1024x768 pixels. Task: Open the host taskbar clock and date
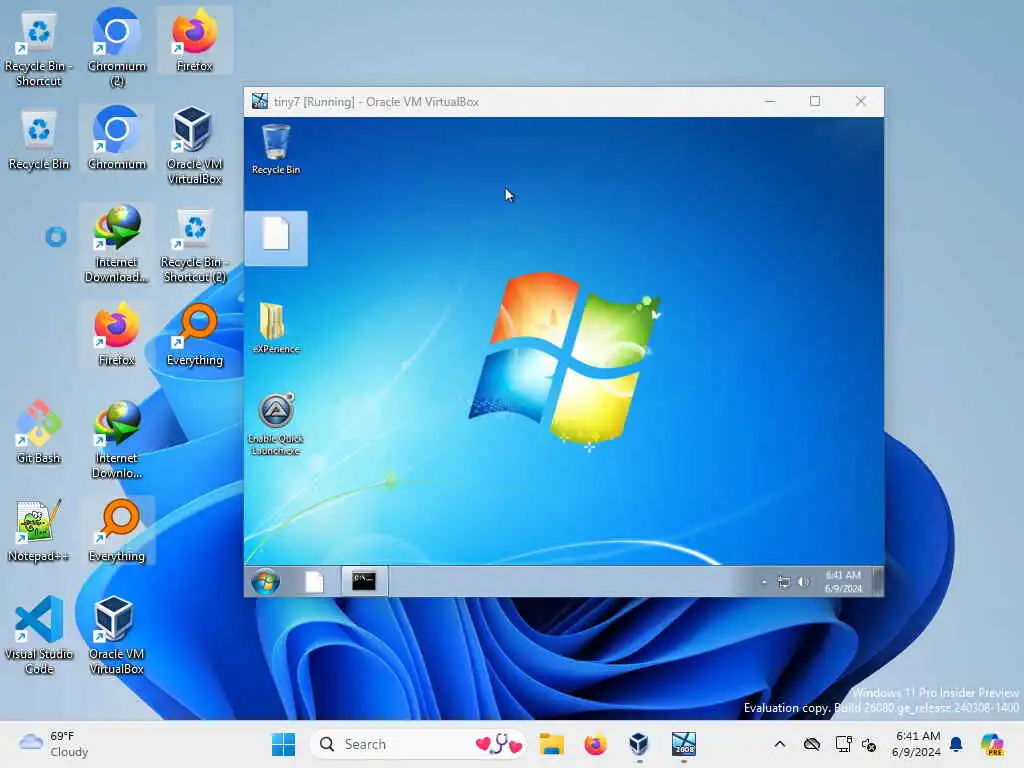(916, 744)
